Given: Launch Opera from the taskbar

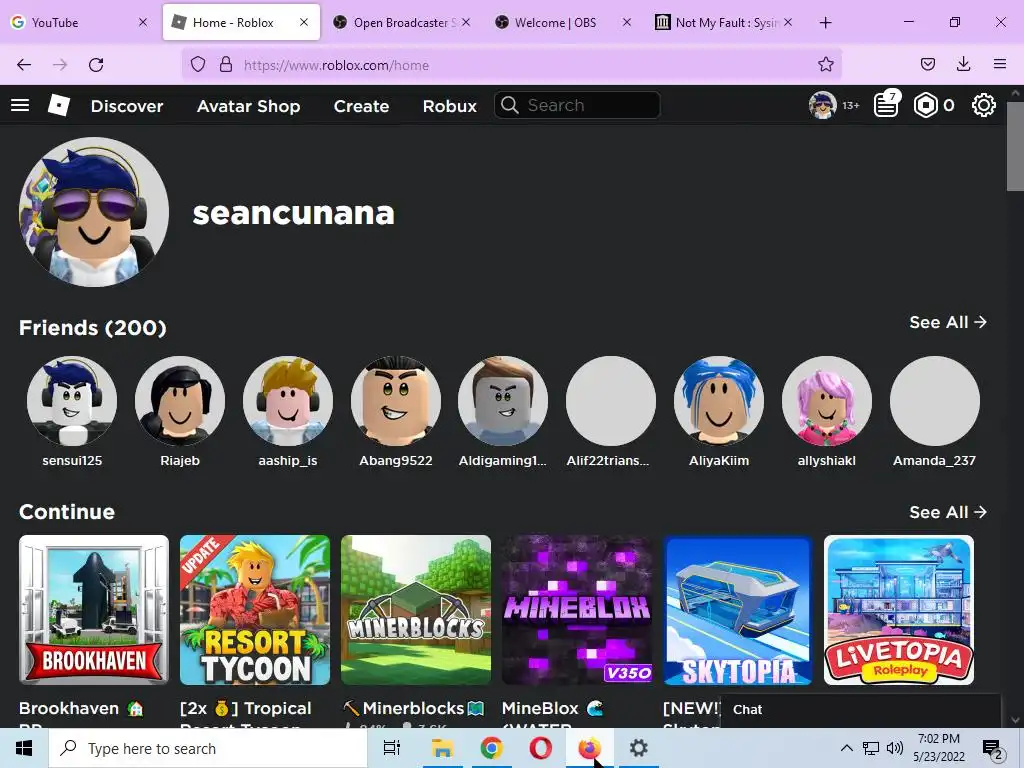Looking at the screenshot, I should click(540, 748).
